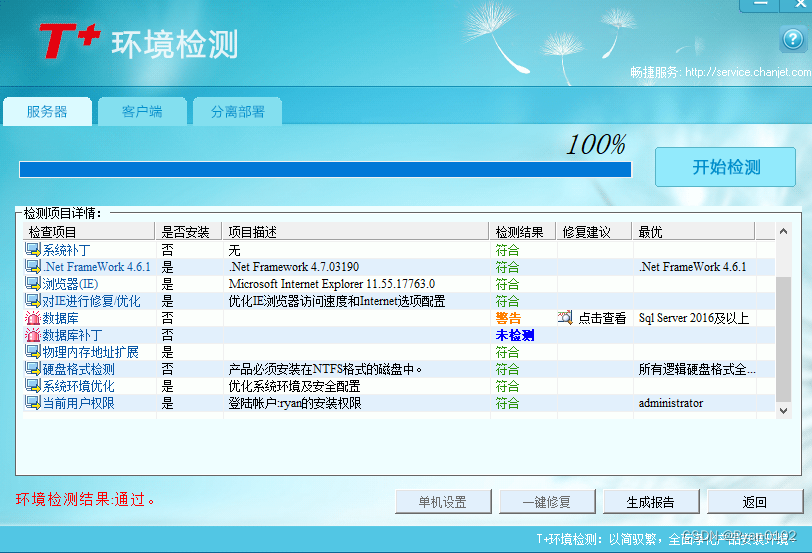Click Microsoft Internet Explorer 11.55.17763.0 description

pos(332,284)
